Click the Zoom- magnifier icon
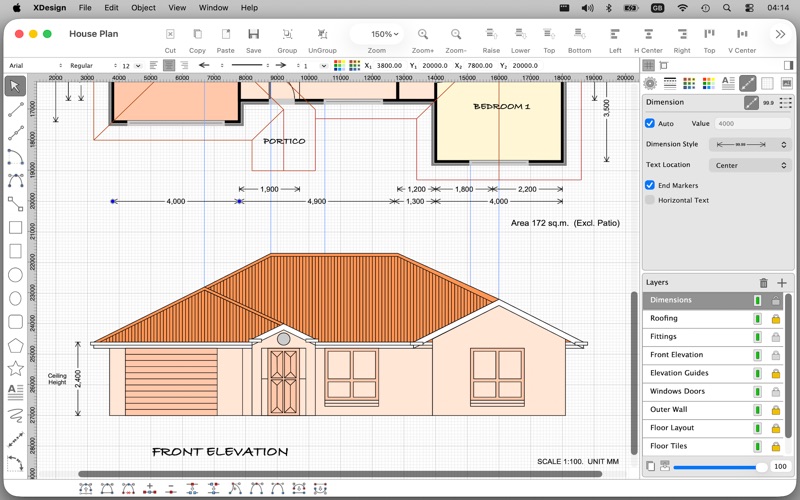The image size is (800, 500). pyautogui.click(x=456, y=34)
